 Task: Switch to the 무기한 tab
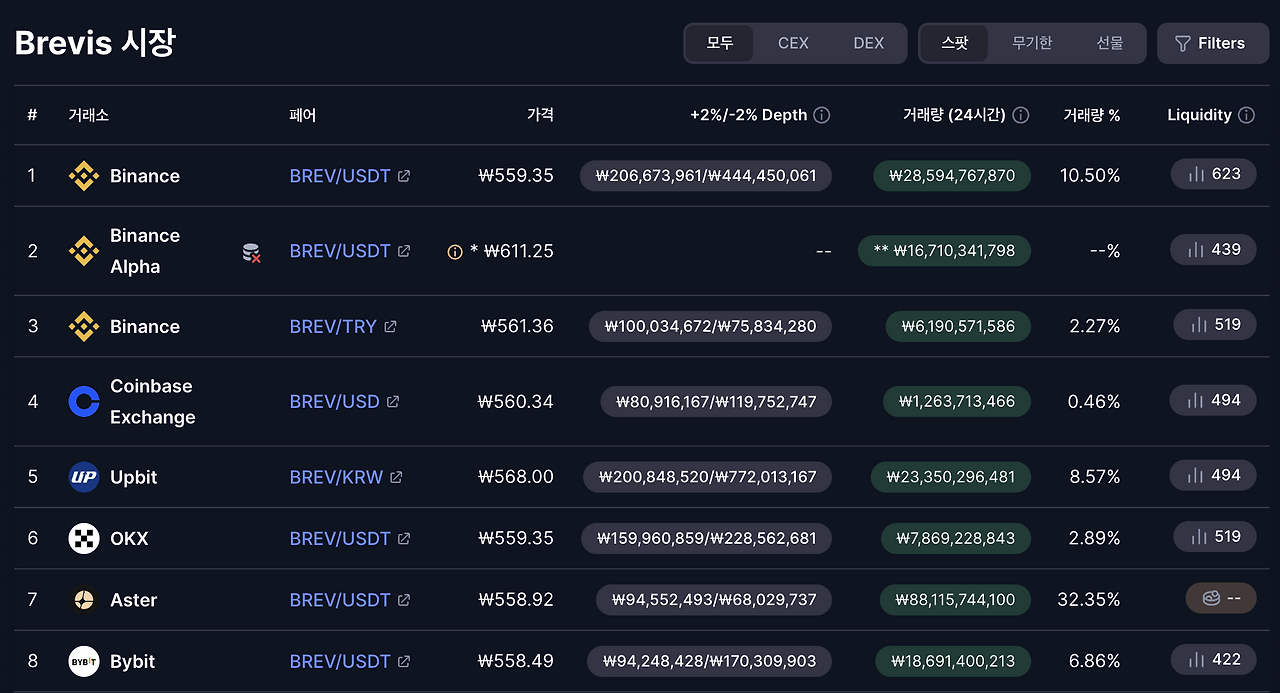(x=1031, y=43)
